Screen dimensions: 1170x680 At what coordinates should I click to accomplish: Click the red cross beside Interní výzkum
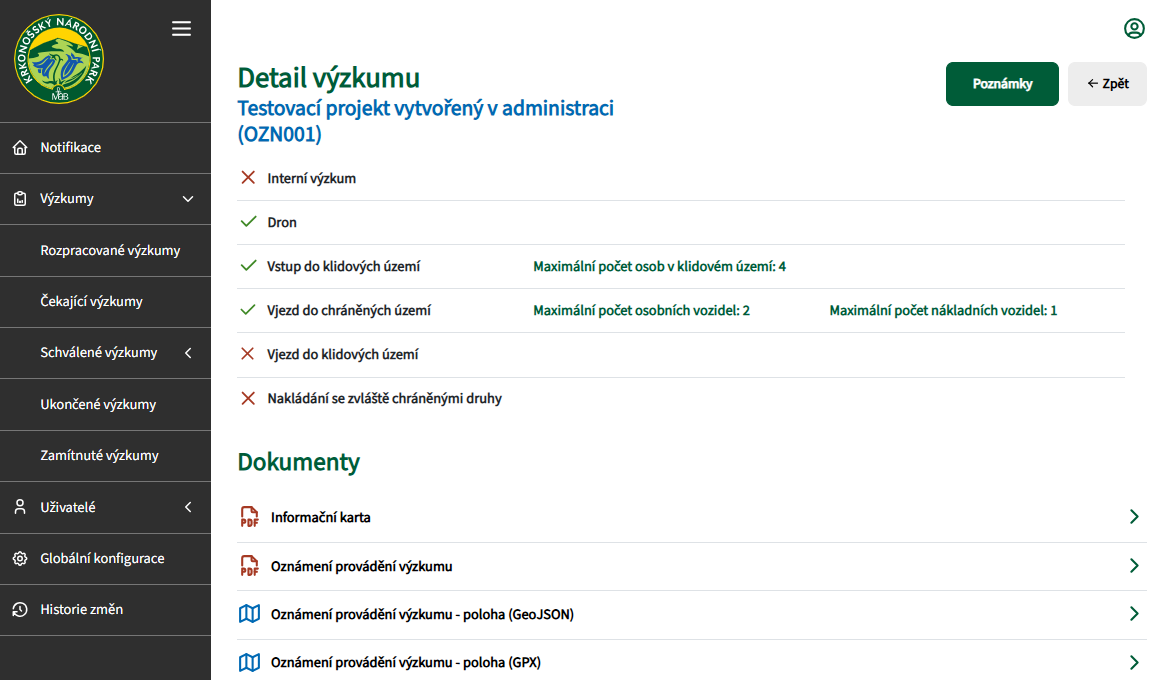point(249,178)
